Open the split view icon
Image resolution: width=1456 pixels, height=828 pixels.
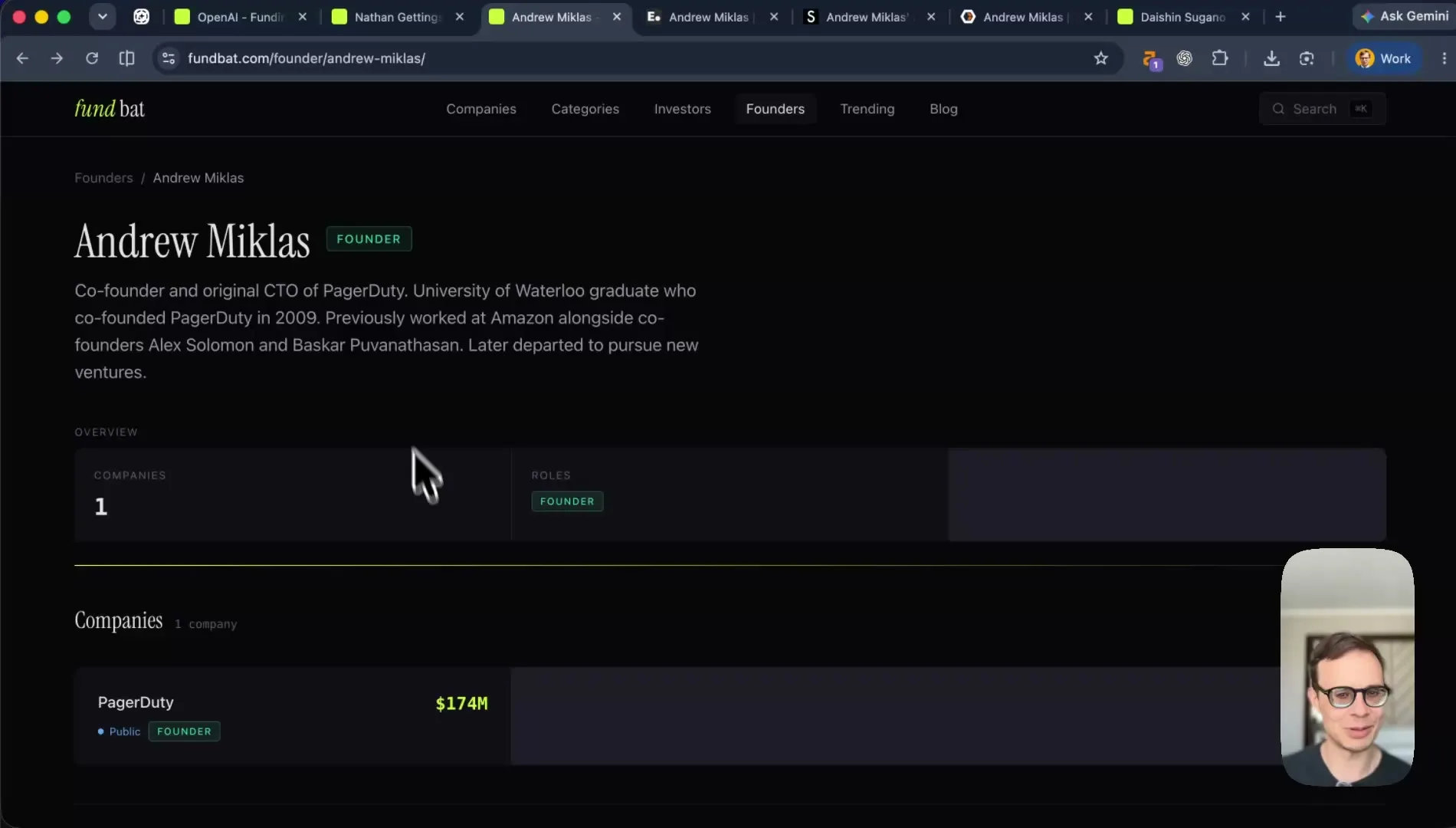(127, 58)
